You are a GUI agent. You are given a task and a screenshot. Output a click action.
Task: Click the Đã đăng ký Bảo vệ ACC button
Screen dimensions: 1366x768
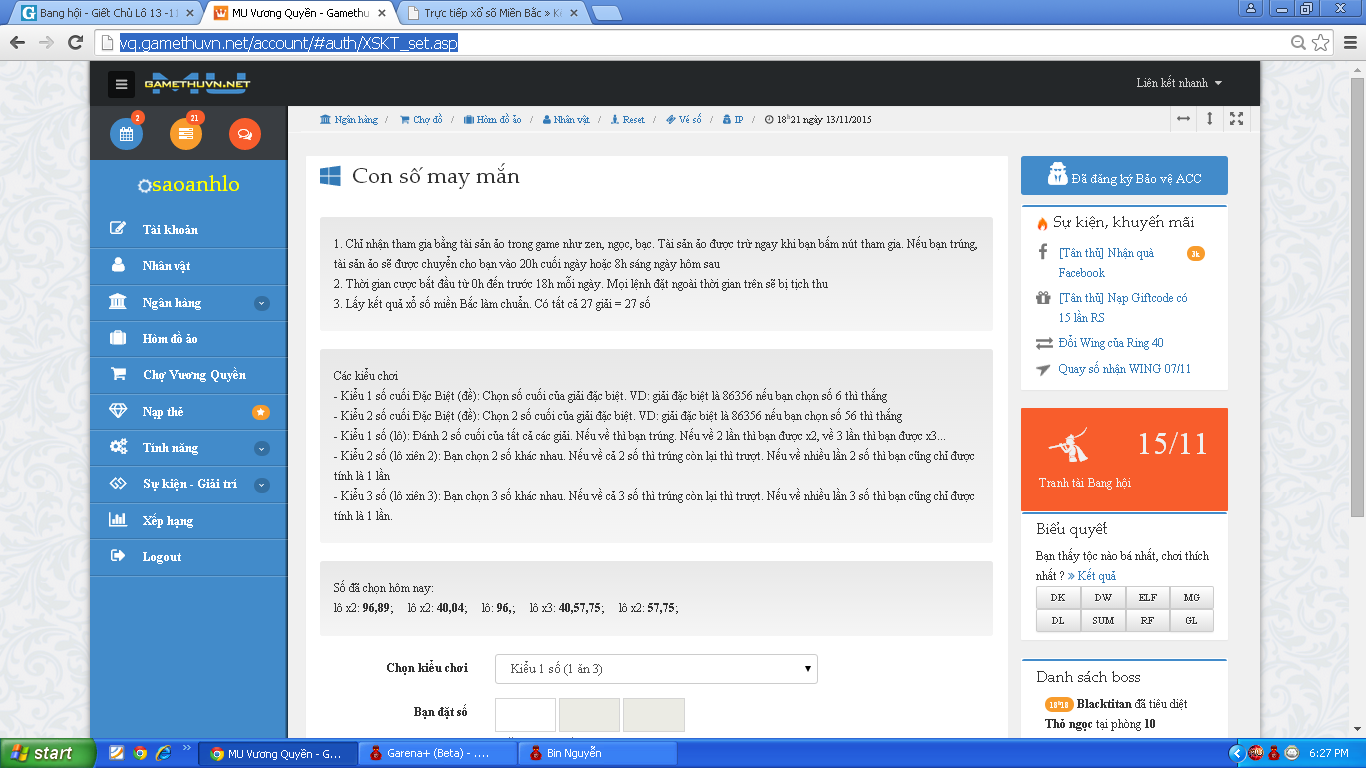tap(1124, 176)
